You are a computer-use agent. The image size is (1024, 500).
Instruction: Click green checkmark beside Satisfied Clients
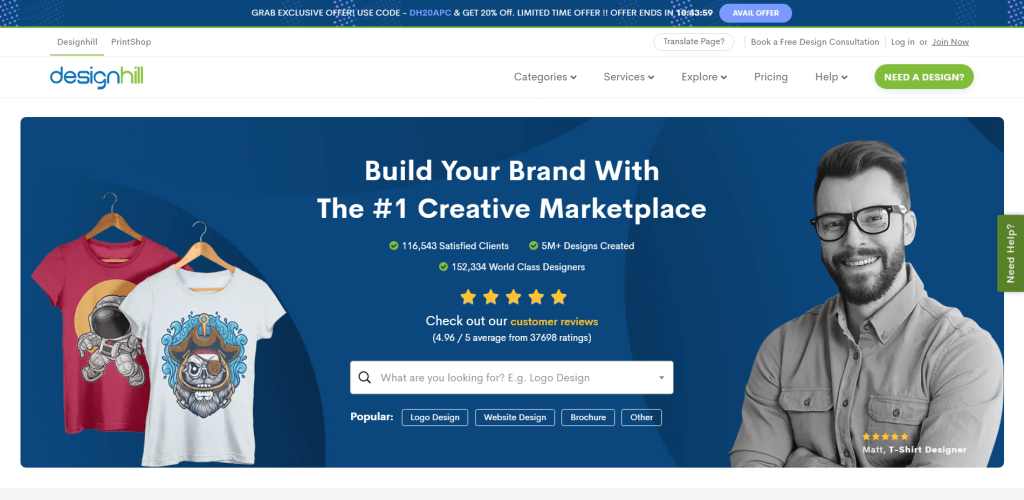coord(394,246)
